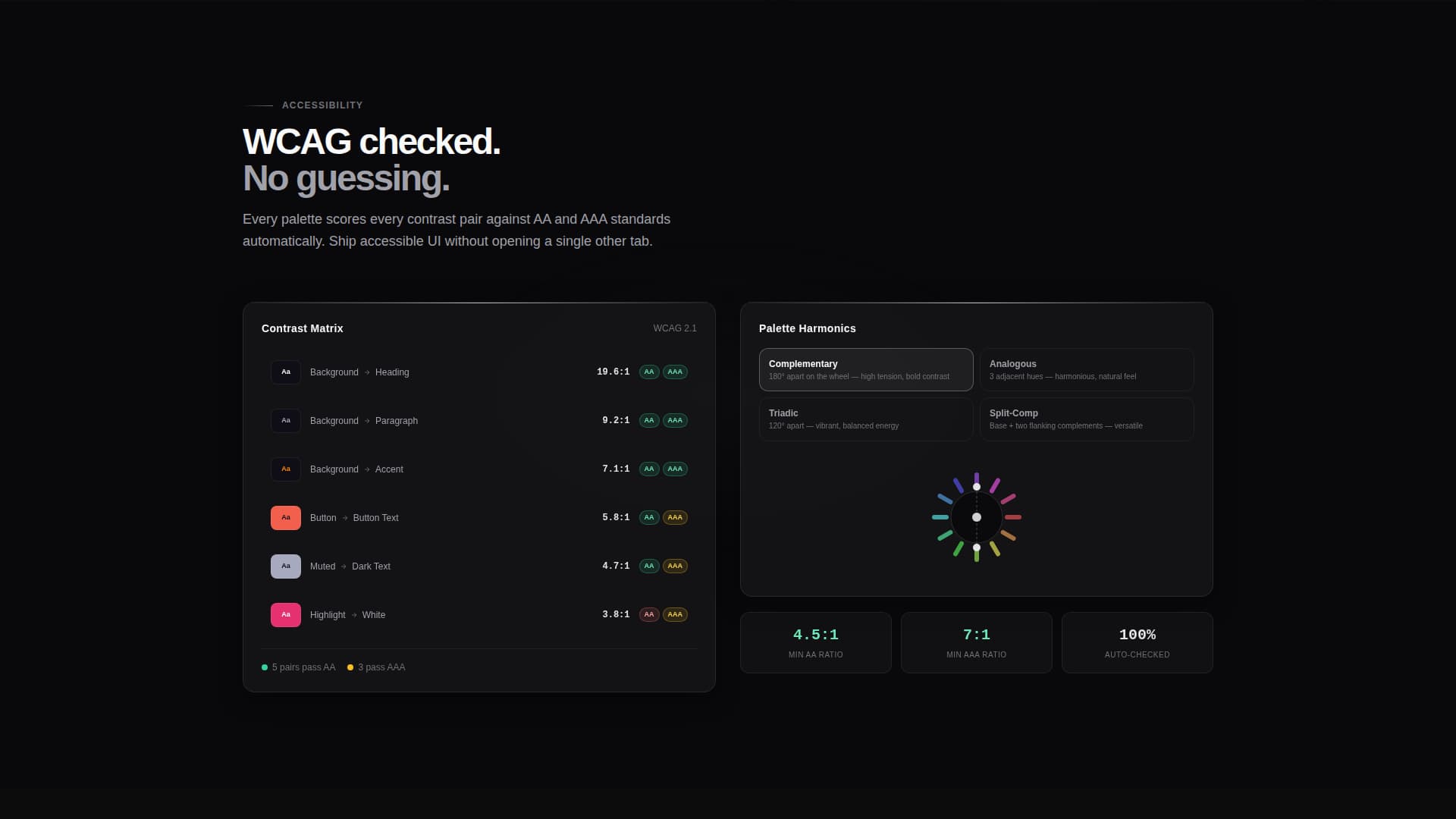Click the AAA badge next to 9.2:1
This screenshot has height=819, width=1456.
click(x=675, y=421)
